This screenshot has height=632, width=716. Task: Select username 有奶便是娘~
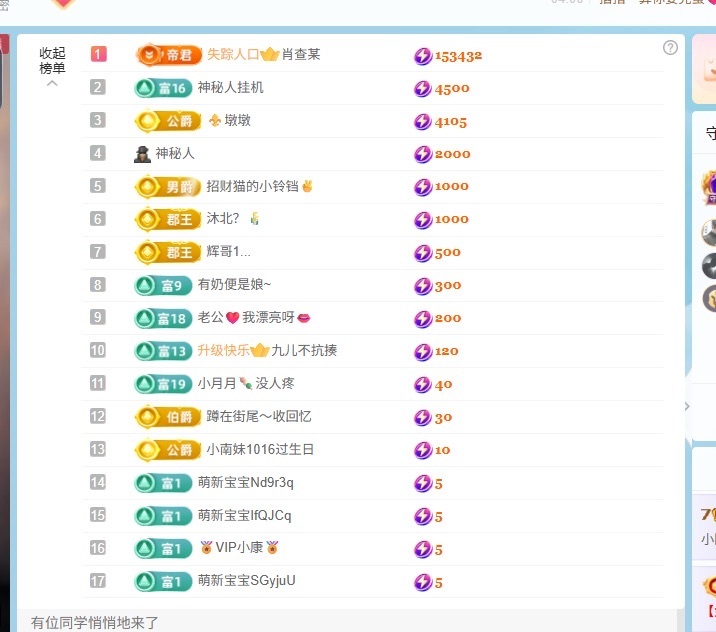point(234,285)
